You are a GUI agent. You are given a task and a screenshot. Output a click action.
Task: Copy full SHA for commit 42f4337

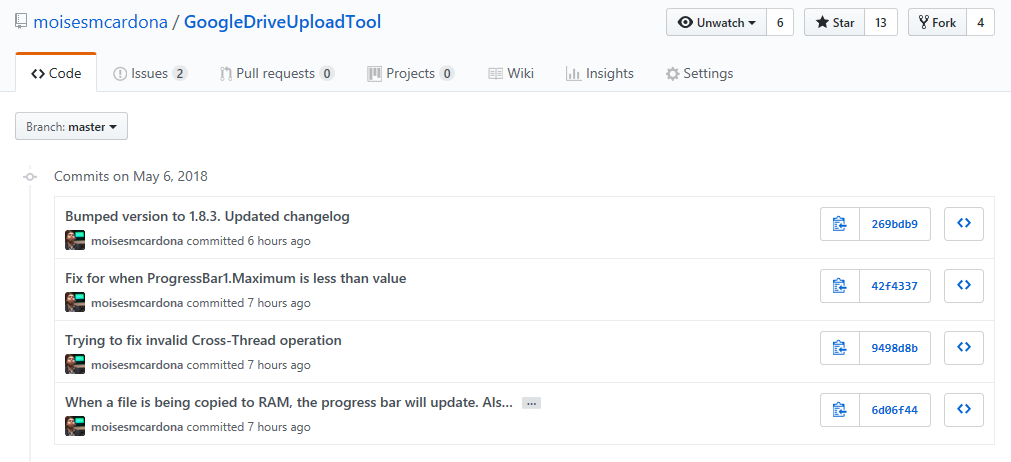(x=839, y=285)
